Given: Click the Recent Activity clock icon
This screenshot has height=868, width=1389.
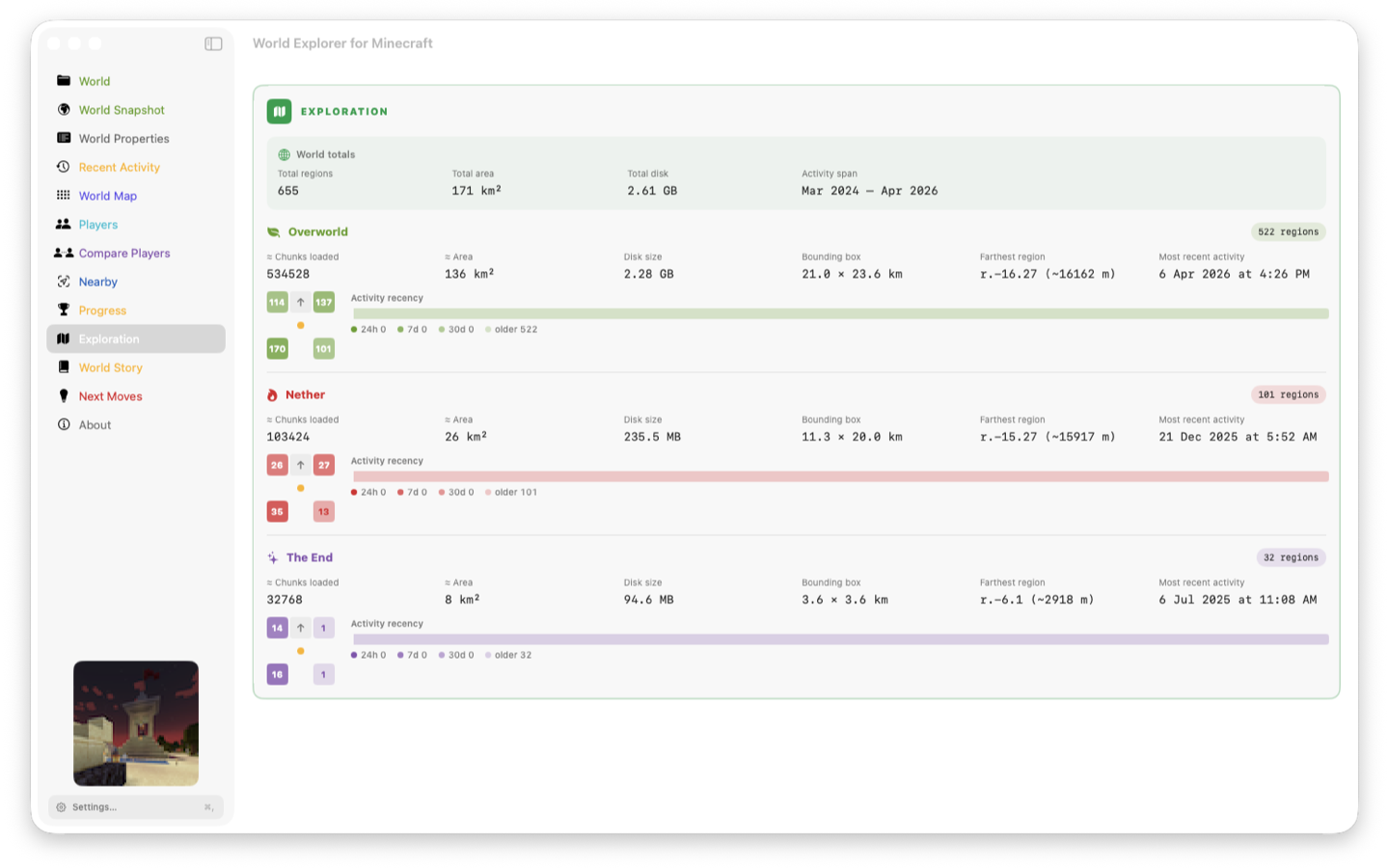Looking at the screenshot, I should coord(64,167).
